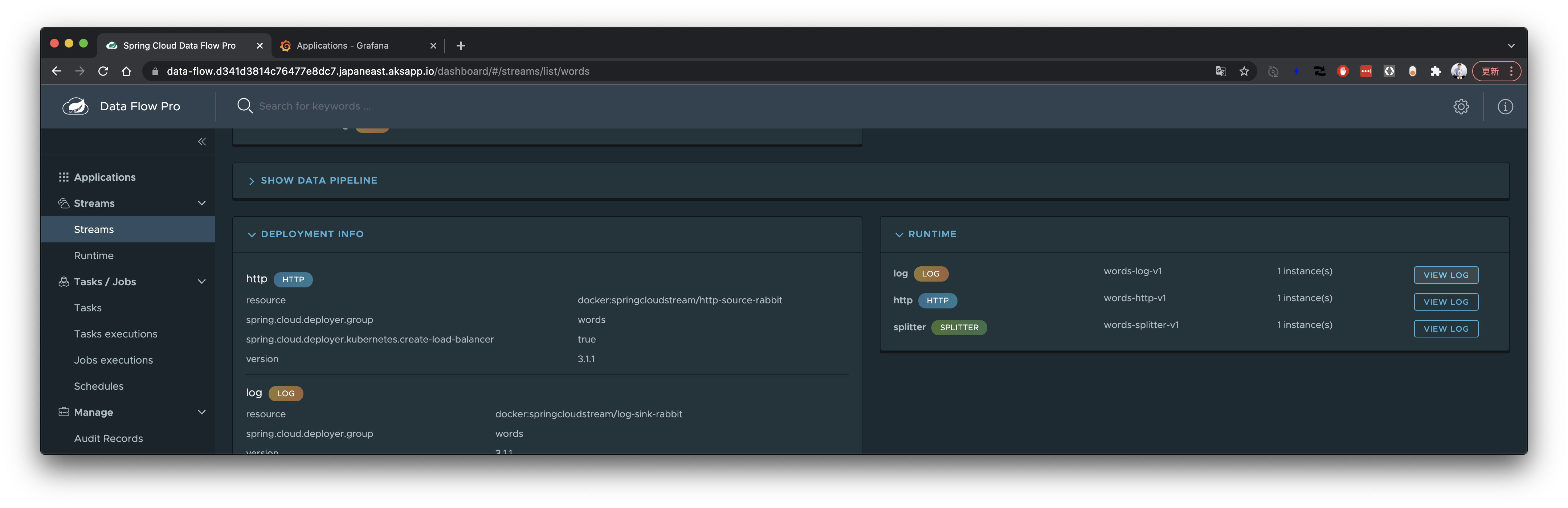Click the browser home icon
Image resolution: width=1568 pixels, height=508 pixels.
coord(126,71)
